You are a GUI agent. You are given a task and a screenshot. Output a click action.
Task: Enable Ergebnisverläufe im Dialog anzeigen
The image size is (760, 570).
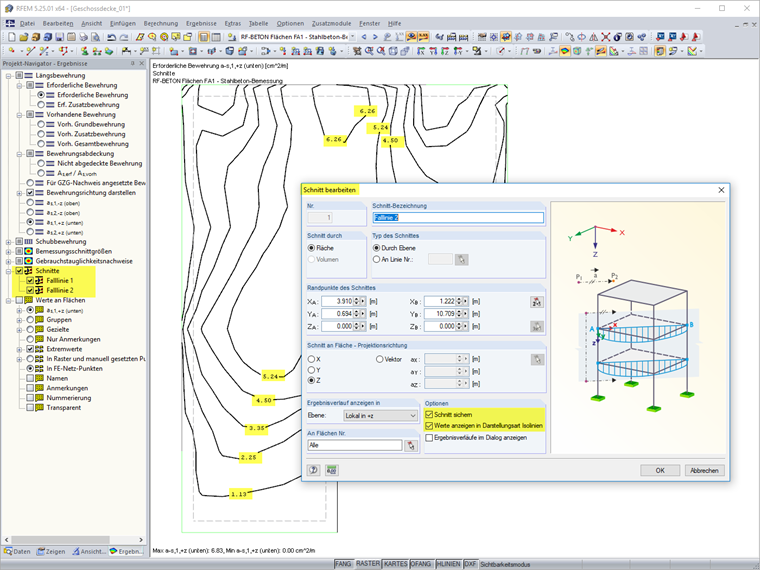point(429,438)
